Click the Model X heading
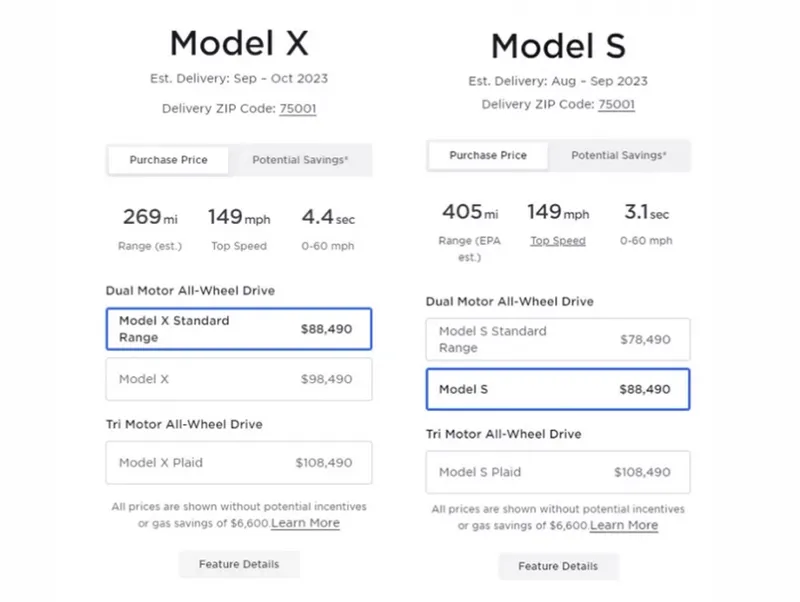Screen dimensions: 800x602 [239, 43]
